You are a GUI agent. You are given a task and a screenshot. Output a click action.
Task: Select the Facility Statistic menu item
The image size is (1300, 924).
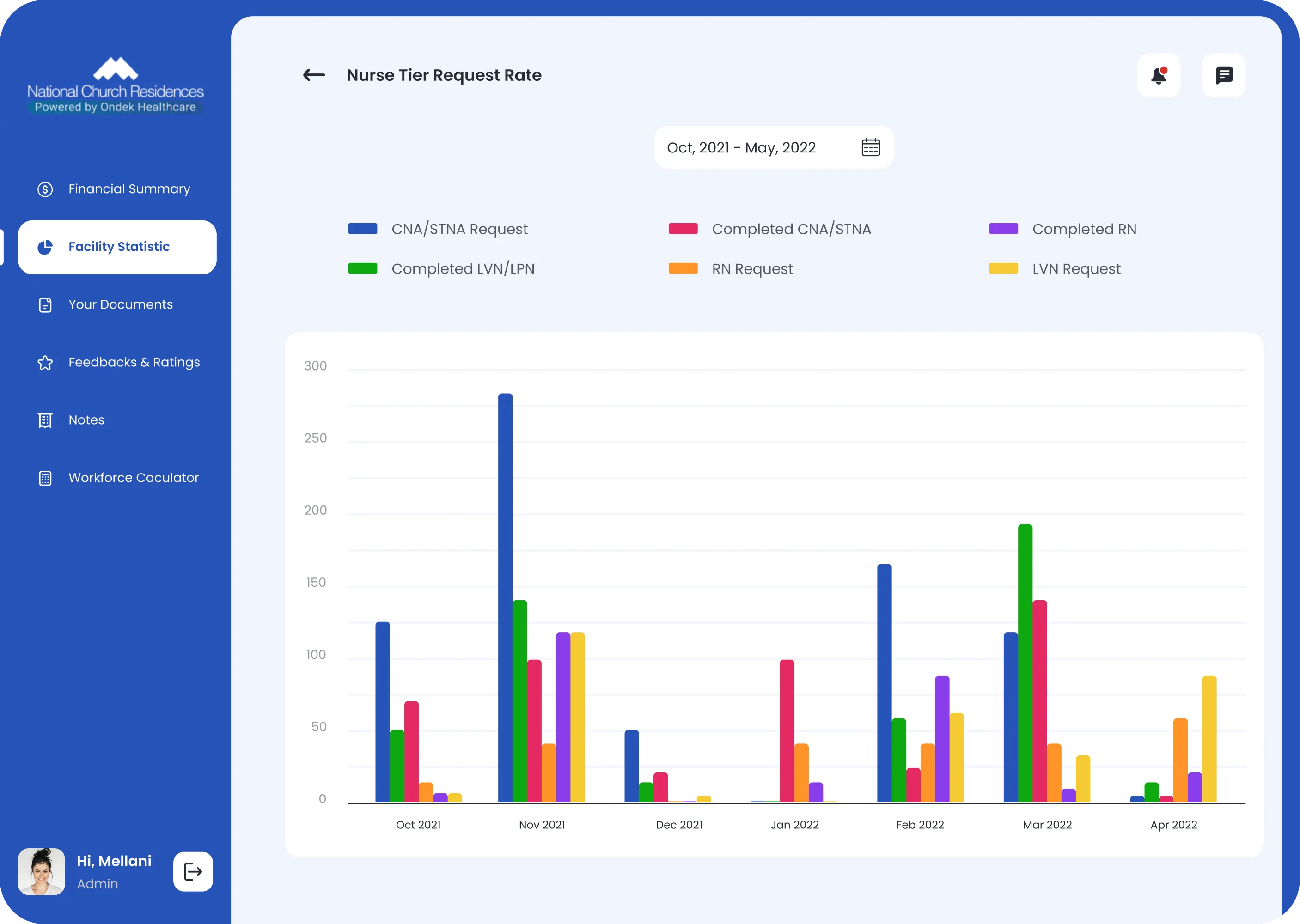click(x=117, y=247)
